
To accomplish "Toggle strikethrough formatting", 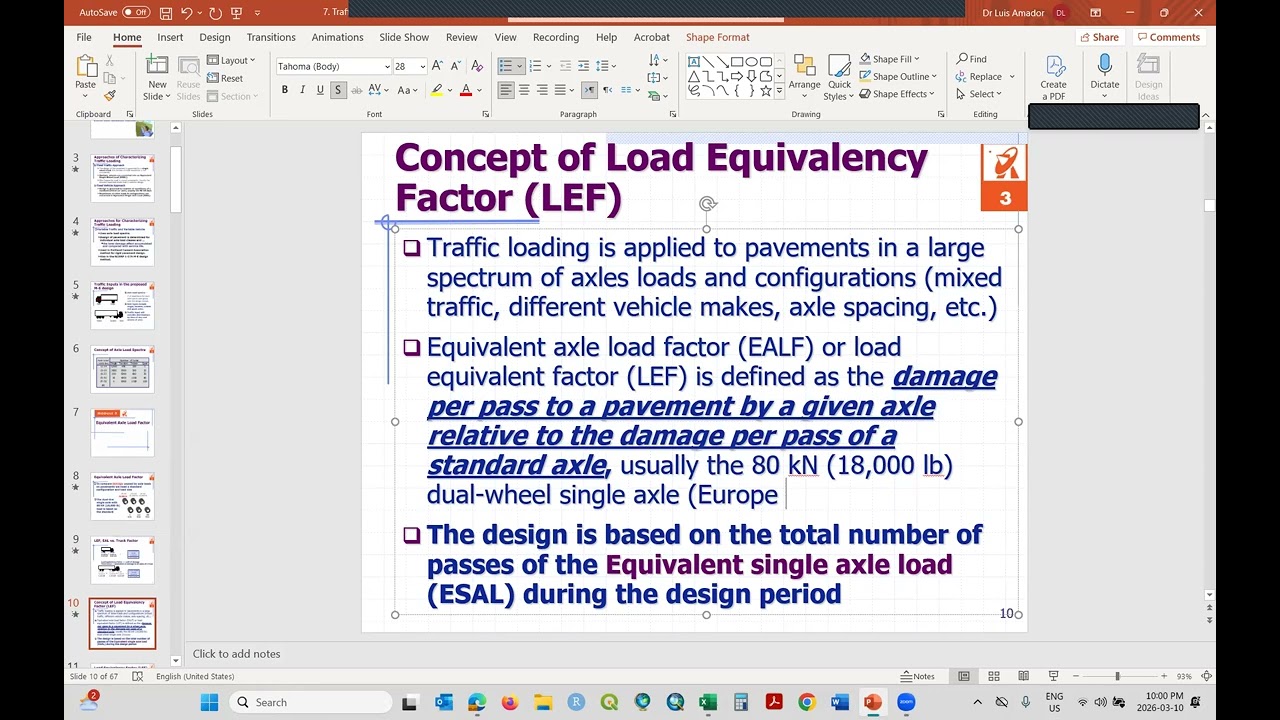I will [x=356, y=90].
